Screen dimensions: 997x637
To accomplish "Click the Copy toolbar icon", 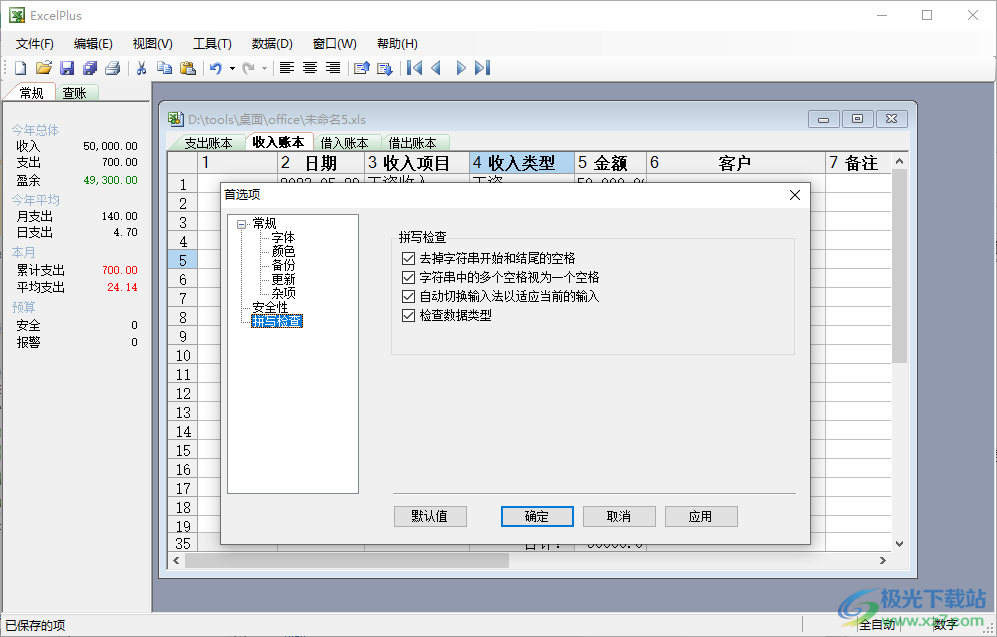I will coord(165,68).
